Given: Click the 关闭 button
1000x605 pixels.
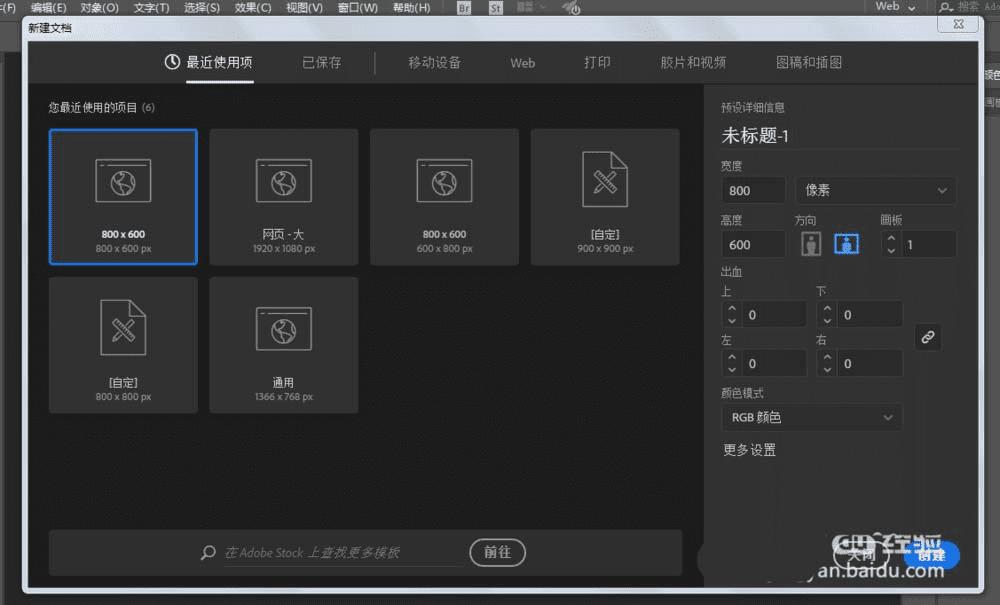Looking at the screenshot, I should (861, 556).
